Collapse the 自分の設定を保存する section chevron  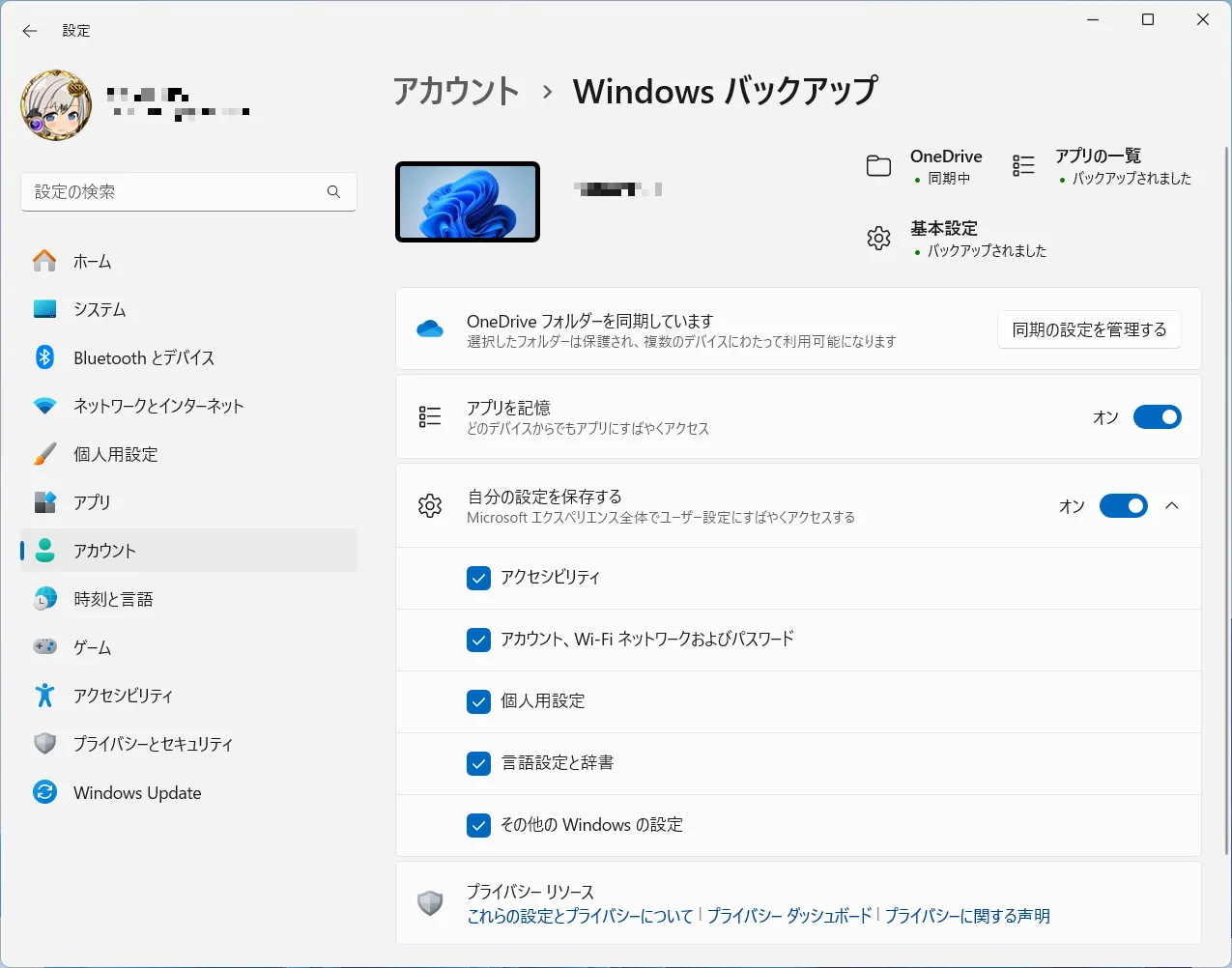tap(1172, 506)
